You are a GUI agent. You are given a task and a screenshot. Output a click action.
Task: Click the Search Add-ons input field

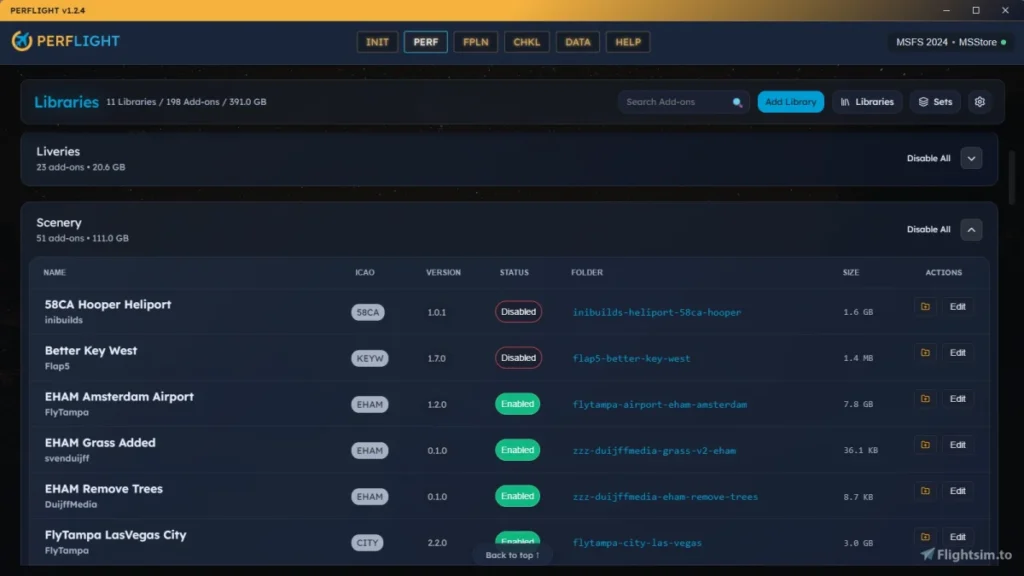coord(675,102)
